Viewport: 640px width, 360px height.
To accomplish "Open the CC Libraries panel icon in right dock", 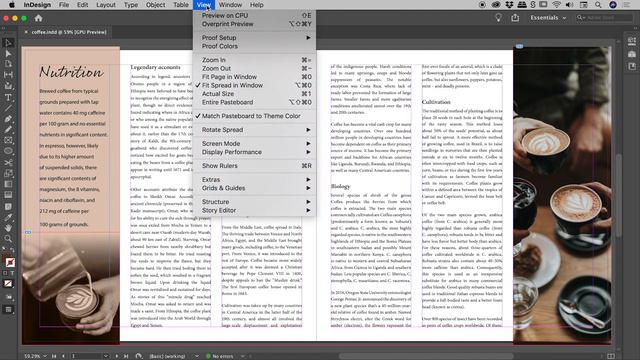I will 632,54.
